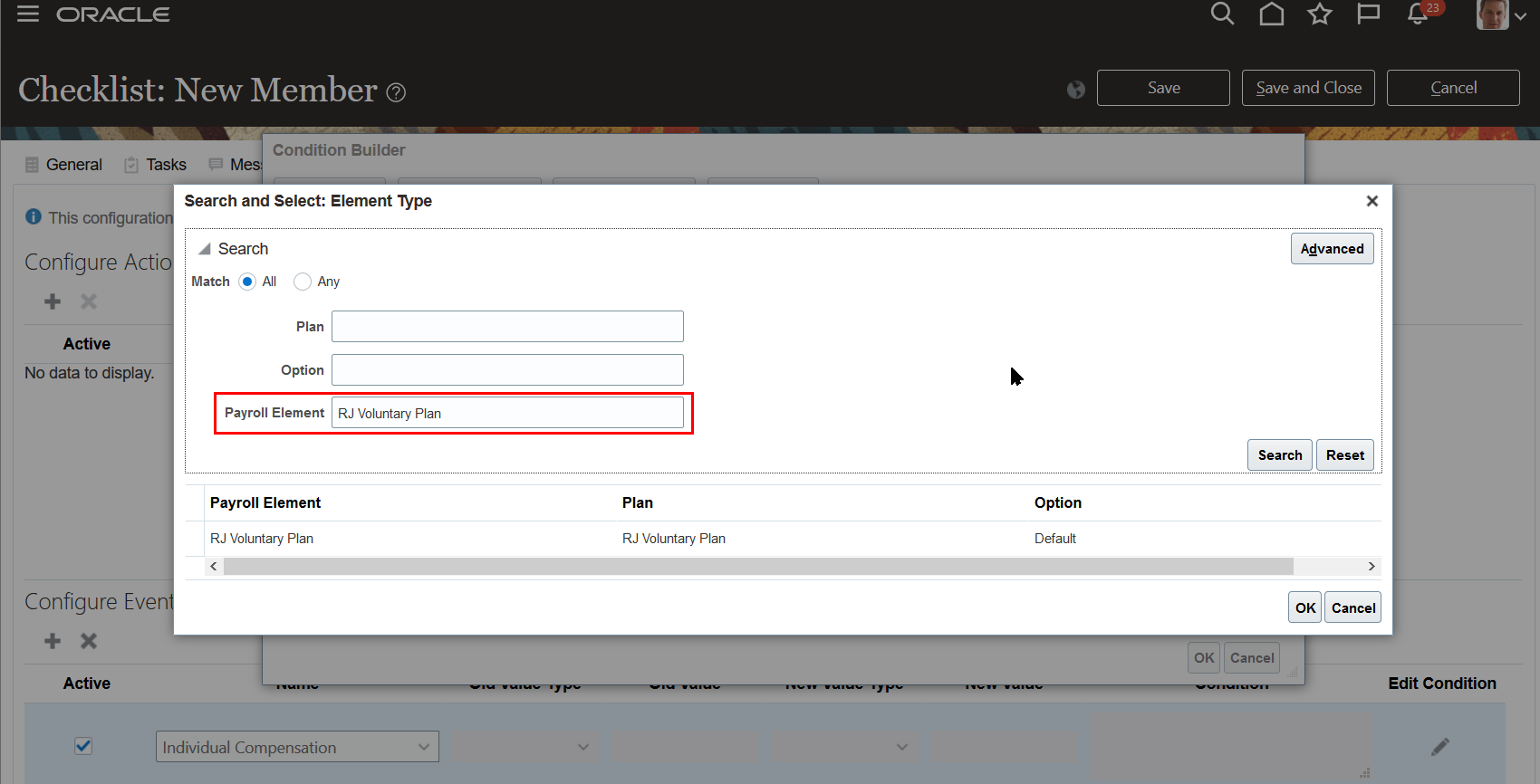Click the Edit Condition pencil icon

[1440, 747]
